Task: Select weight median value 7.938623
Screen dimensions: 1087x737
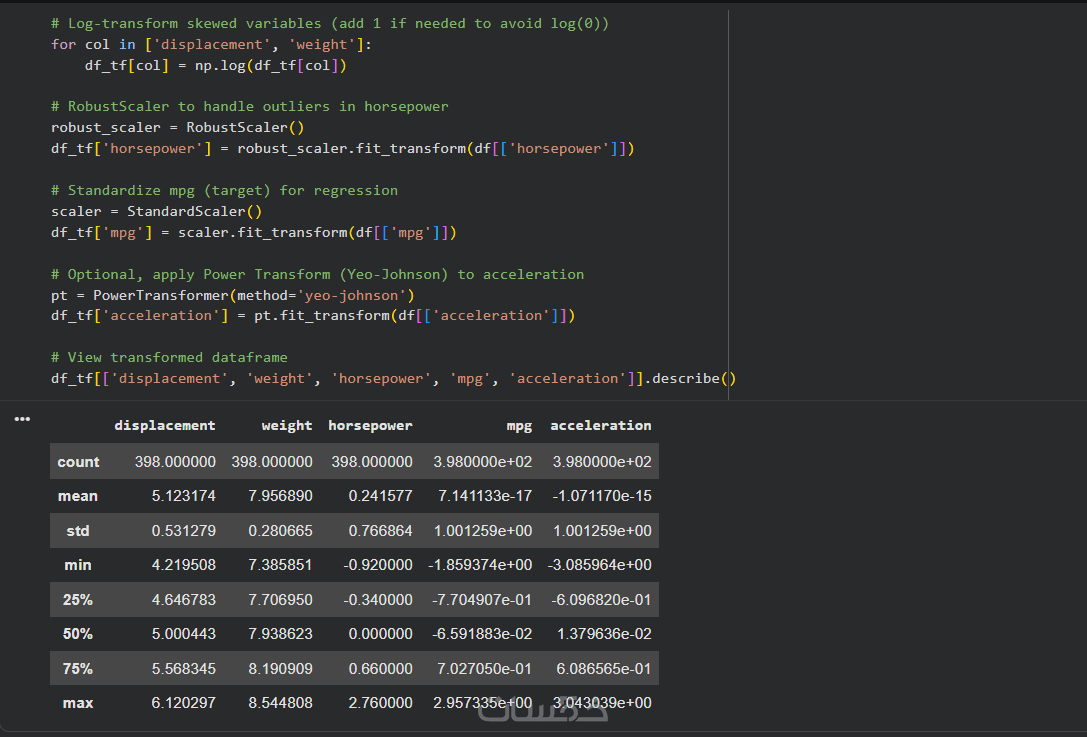Action: [x=280, y=634]
